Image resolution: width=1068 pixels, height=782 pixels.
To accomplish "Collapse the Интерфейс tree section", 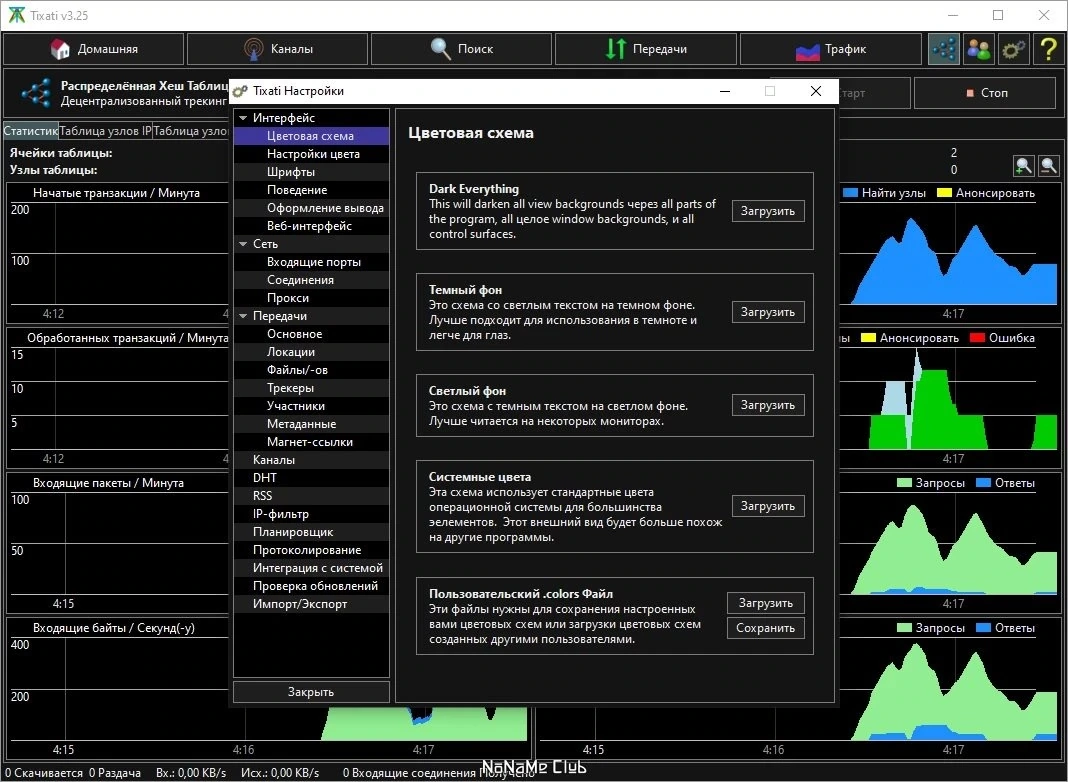I will point(243,118).
